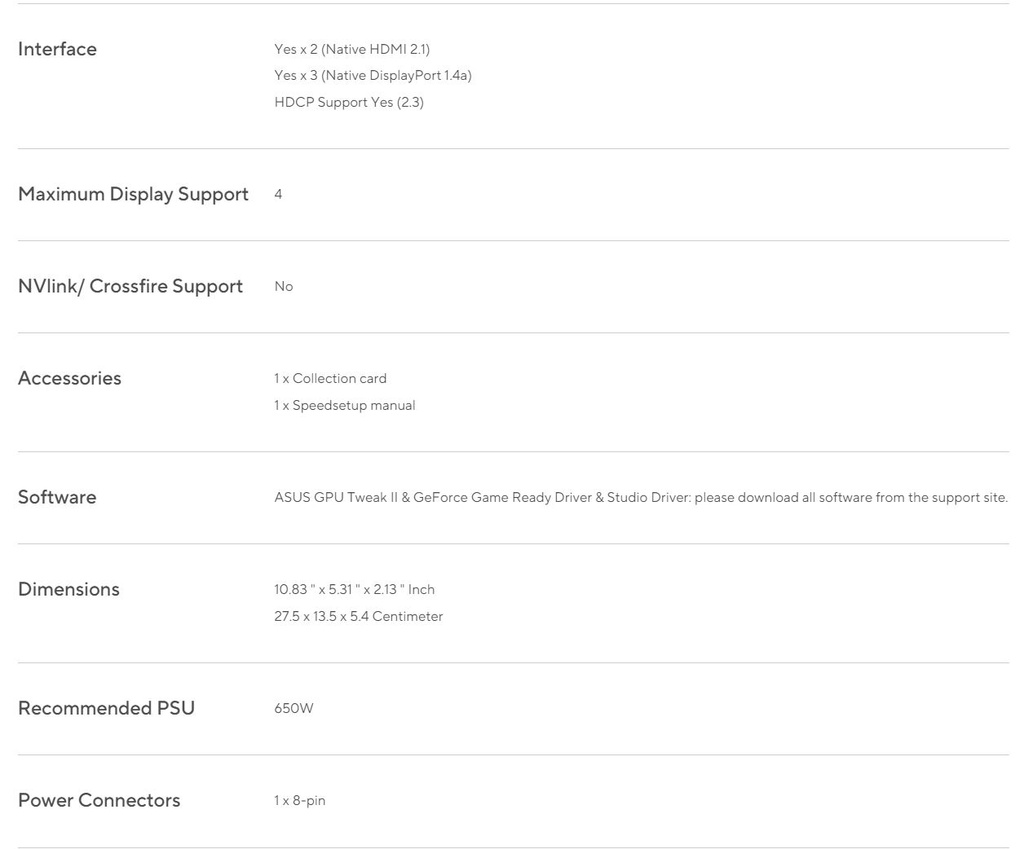1024x849 pixels.
Task: Click the maximum display value 4
Action: (278, 194)
